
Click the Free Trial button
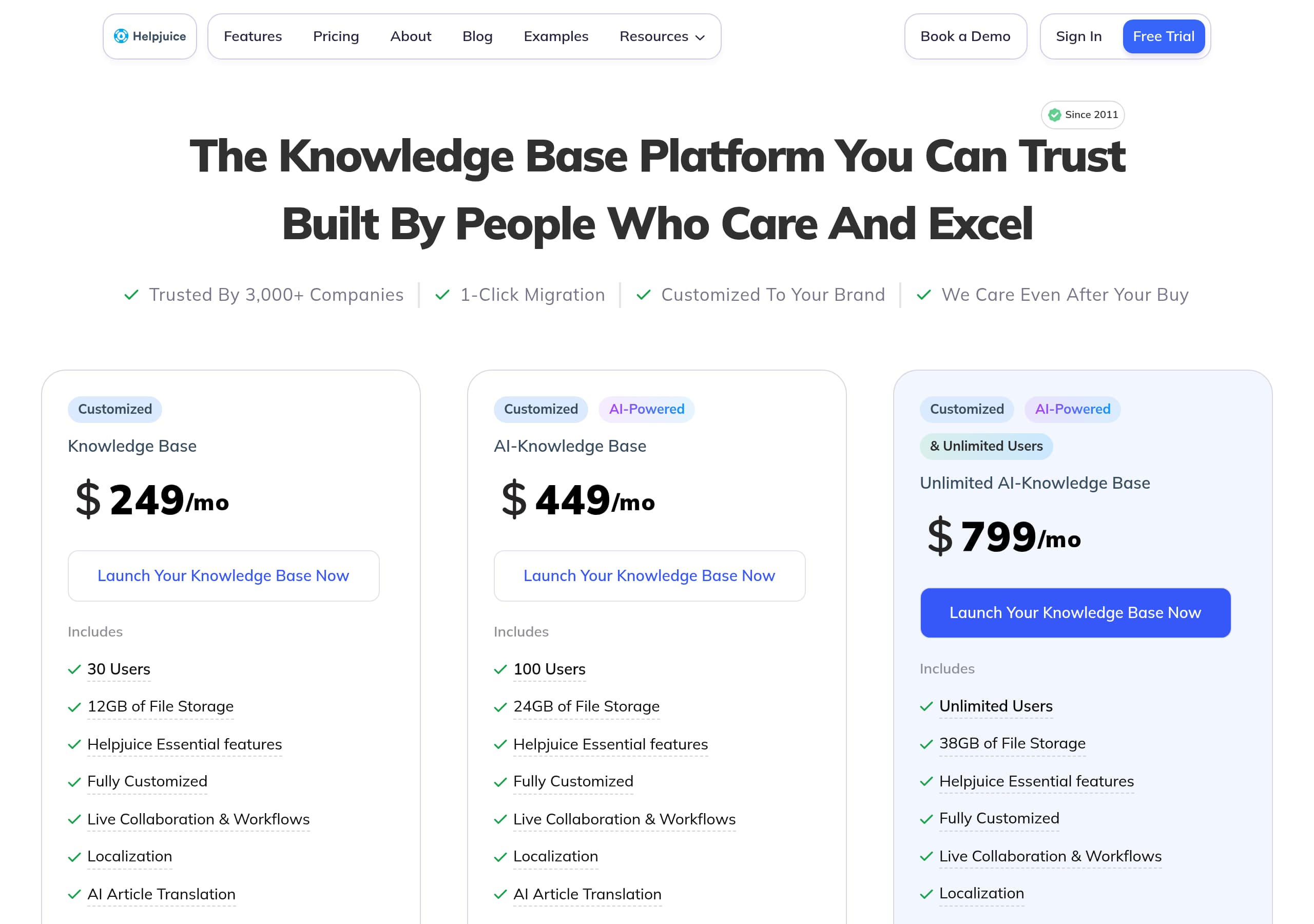[x=1164, y=36]
